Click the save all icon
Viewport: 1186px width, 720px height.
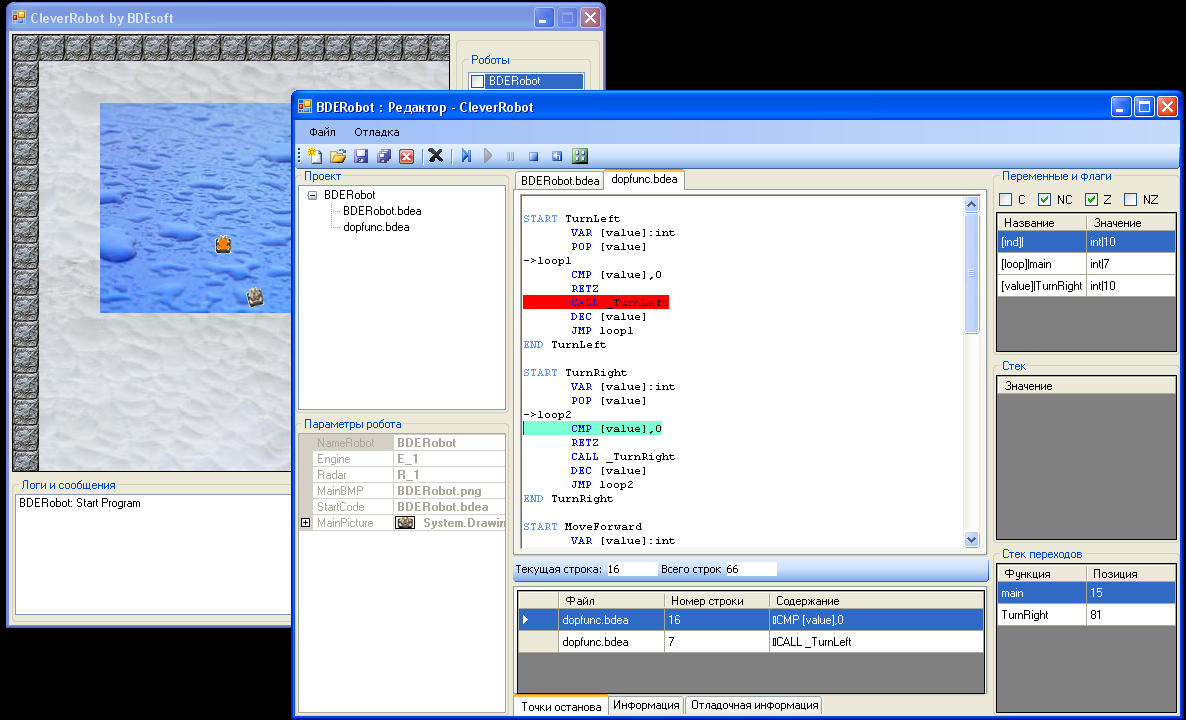tap(383, 156)
